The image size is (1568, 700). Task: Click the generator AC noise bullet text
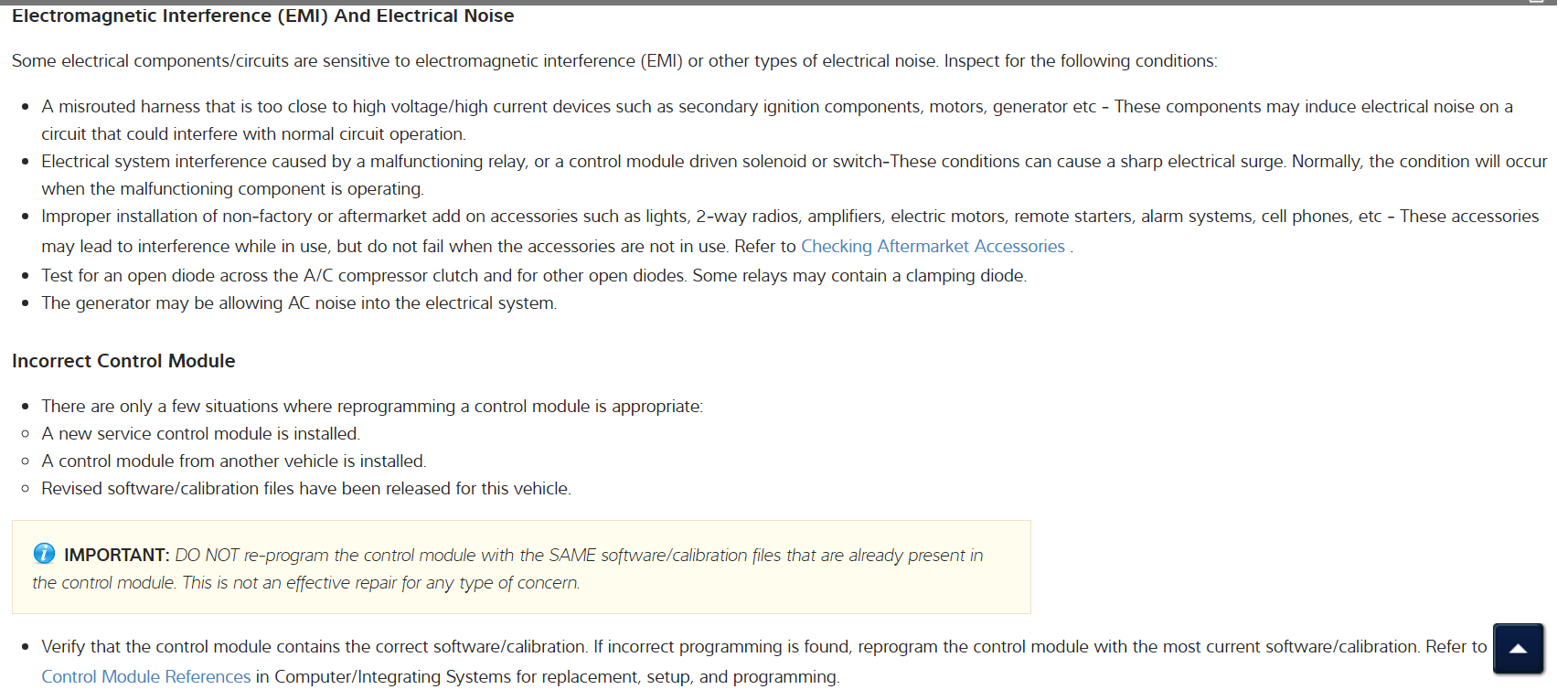point(298,303)
